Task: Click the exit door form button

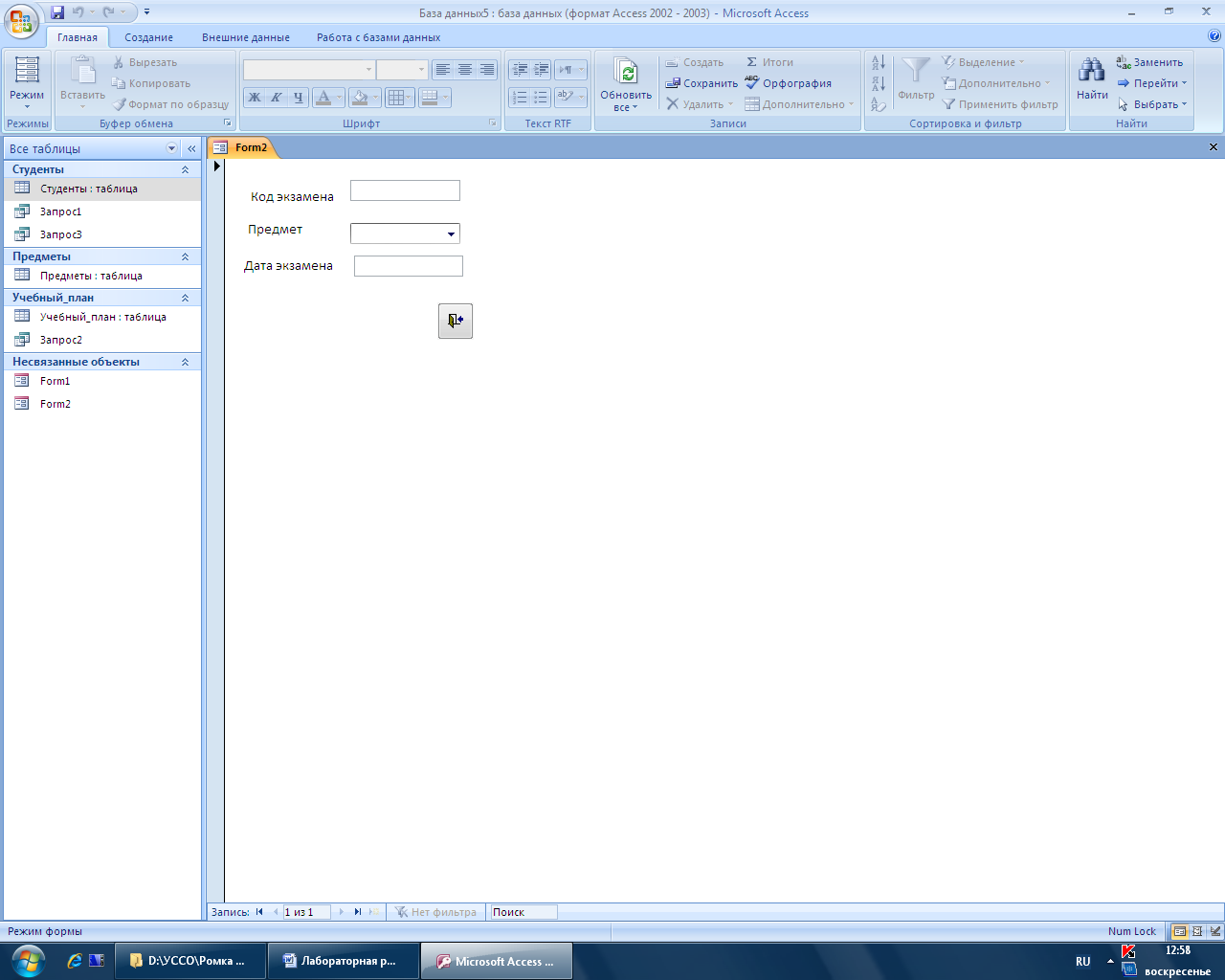Action: tap(456, 321)
